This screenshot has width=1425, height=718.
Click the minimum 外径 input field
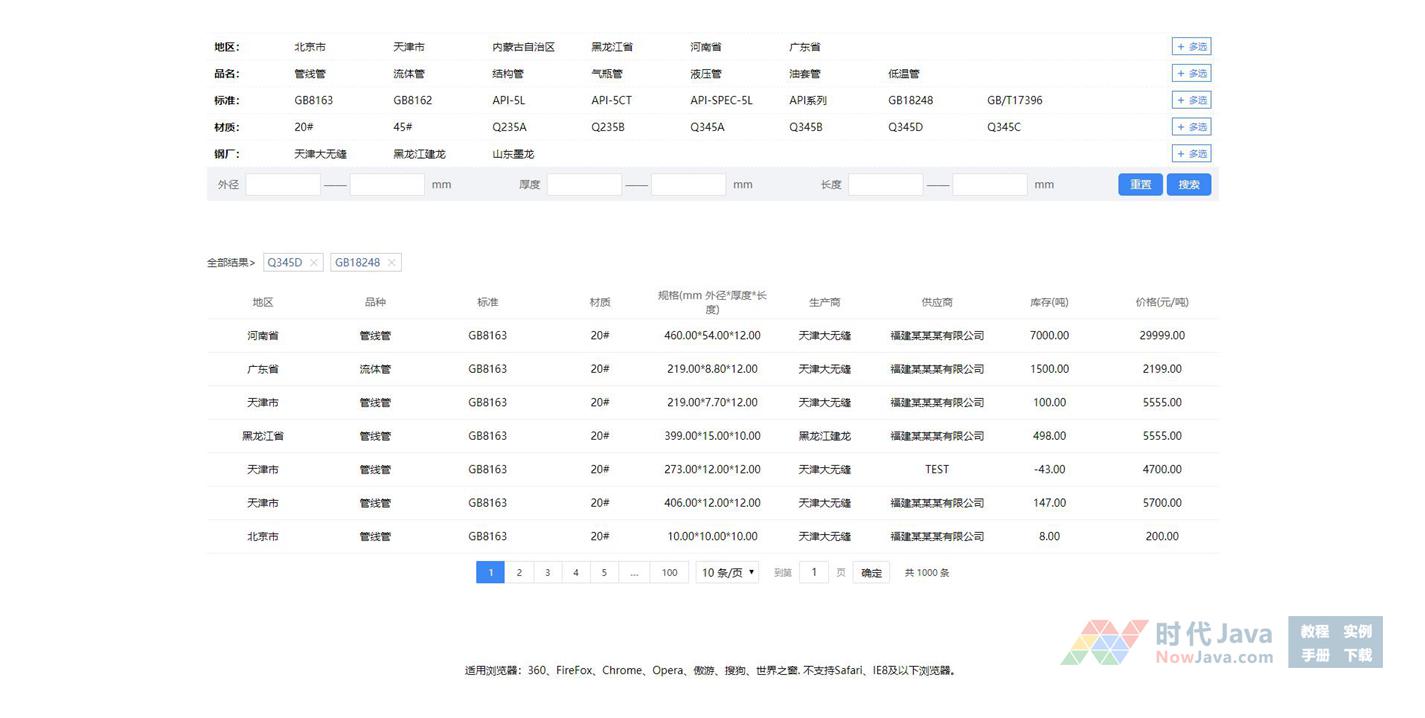click(283, 185)
